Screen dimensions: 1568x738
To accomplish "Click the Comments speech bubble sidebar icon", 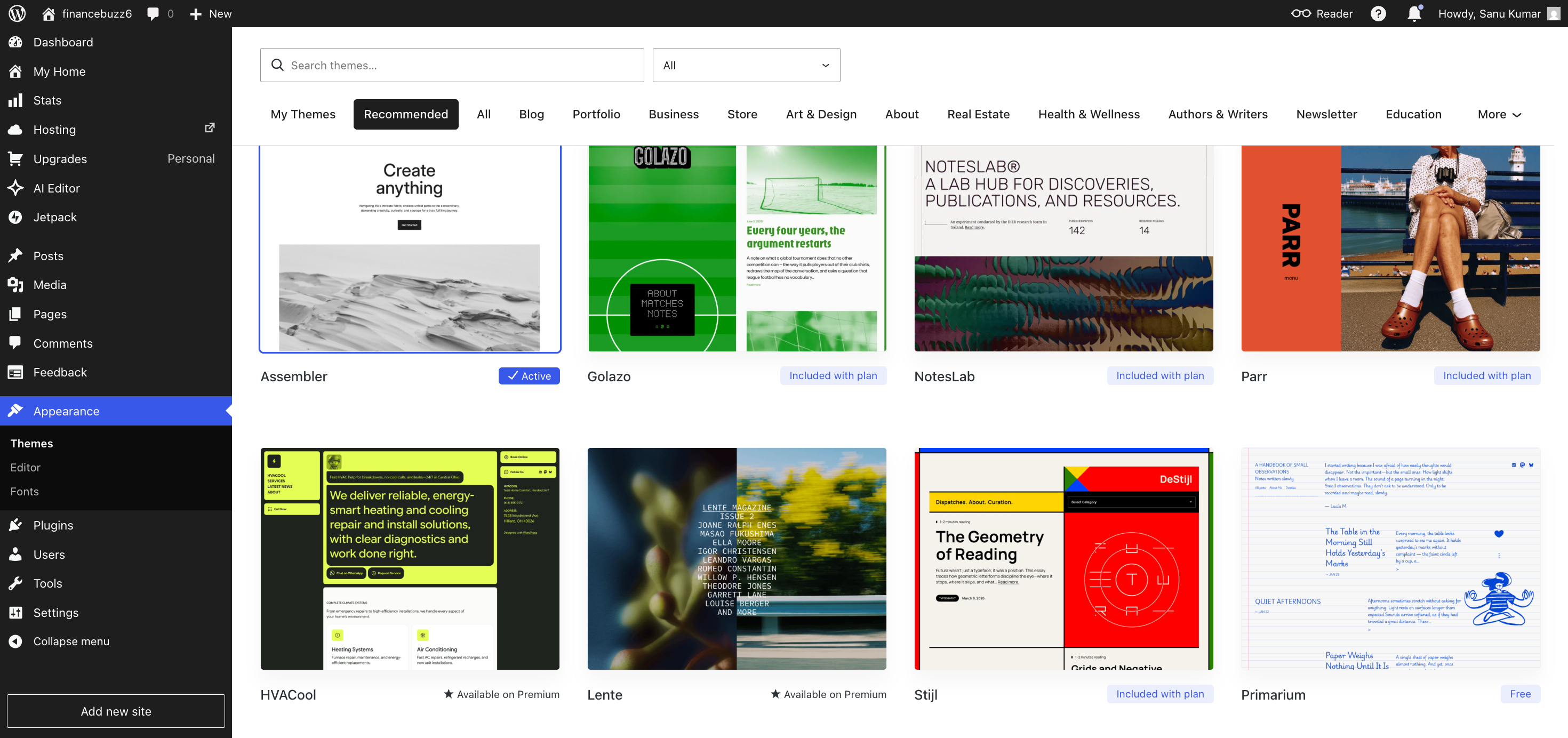I will [x=16, y=343].
